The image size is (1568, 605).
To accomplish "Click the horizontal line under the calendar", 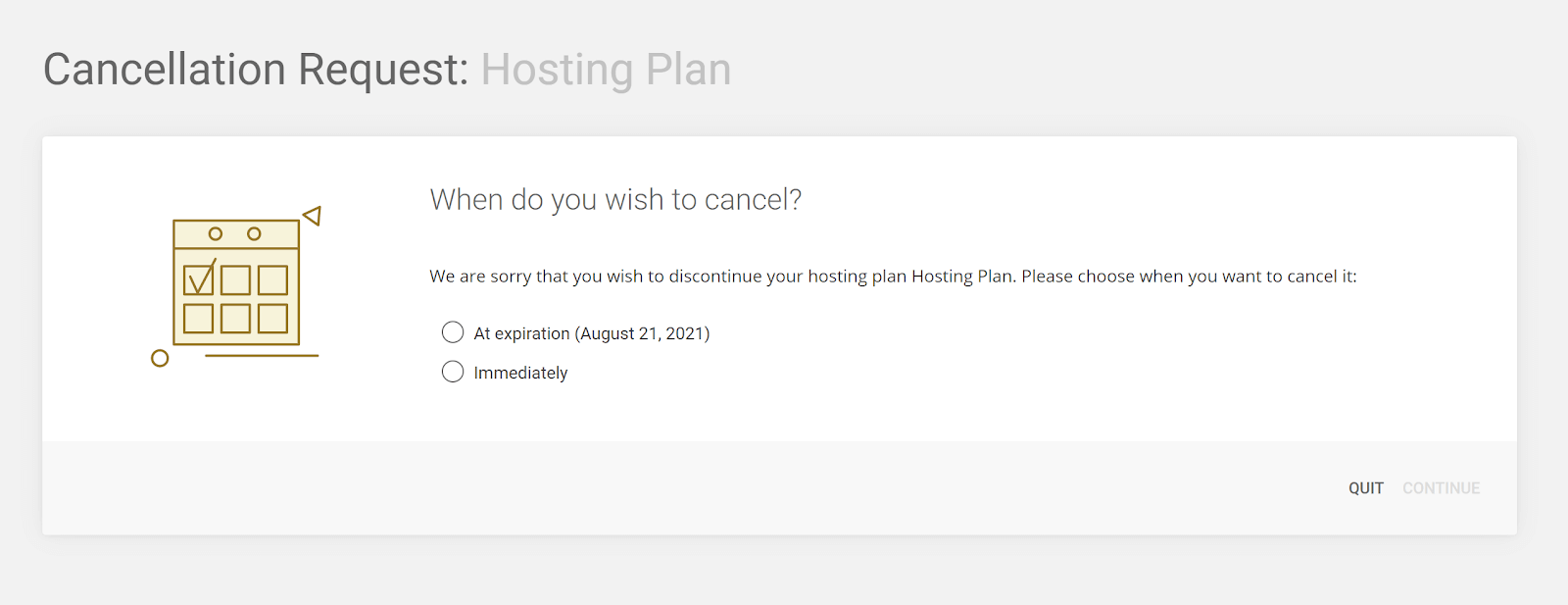I will 262,355.
